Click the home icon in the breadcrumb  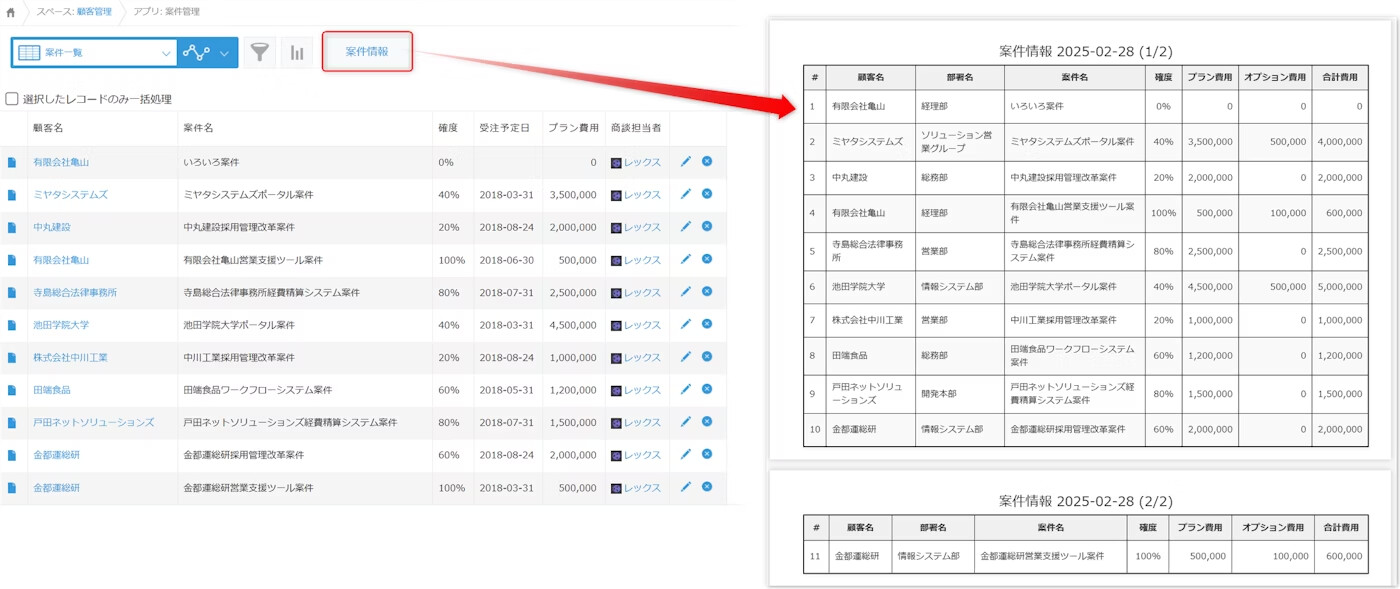tap(11, 12)
